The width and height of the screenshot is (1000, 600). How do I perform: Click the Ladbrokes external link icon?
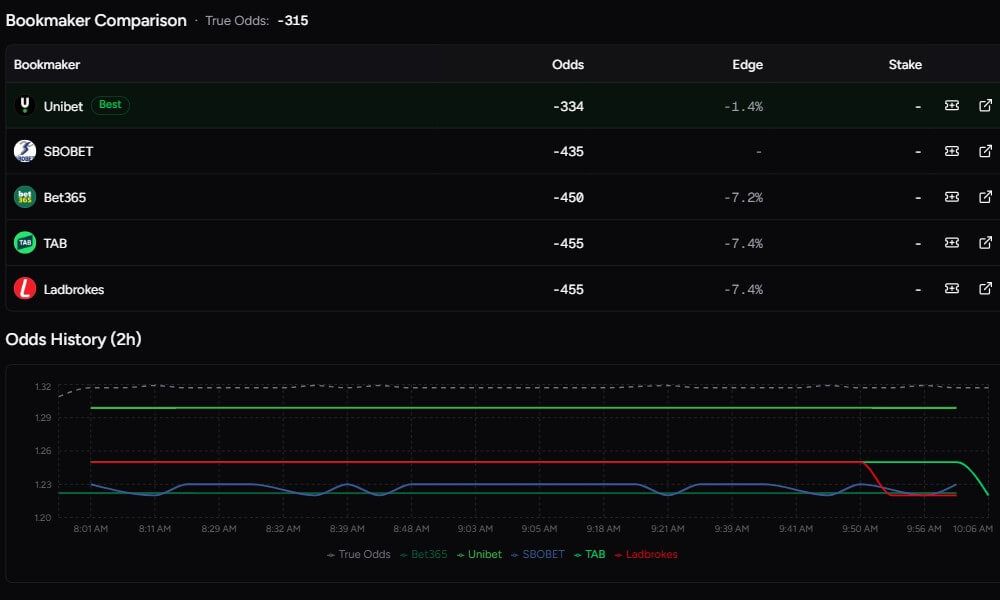pos(986,289)
